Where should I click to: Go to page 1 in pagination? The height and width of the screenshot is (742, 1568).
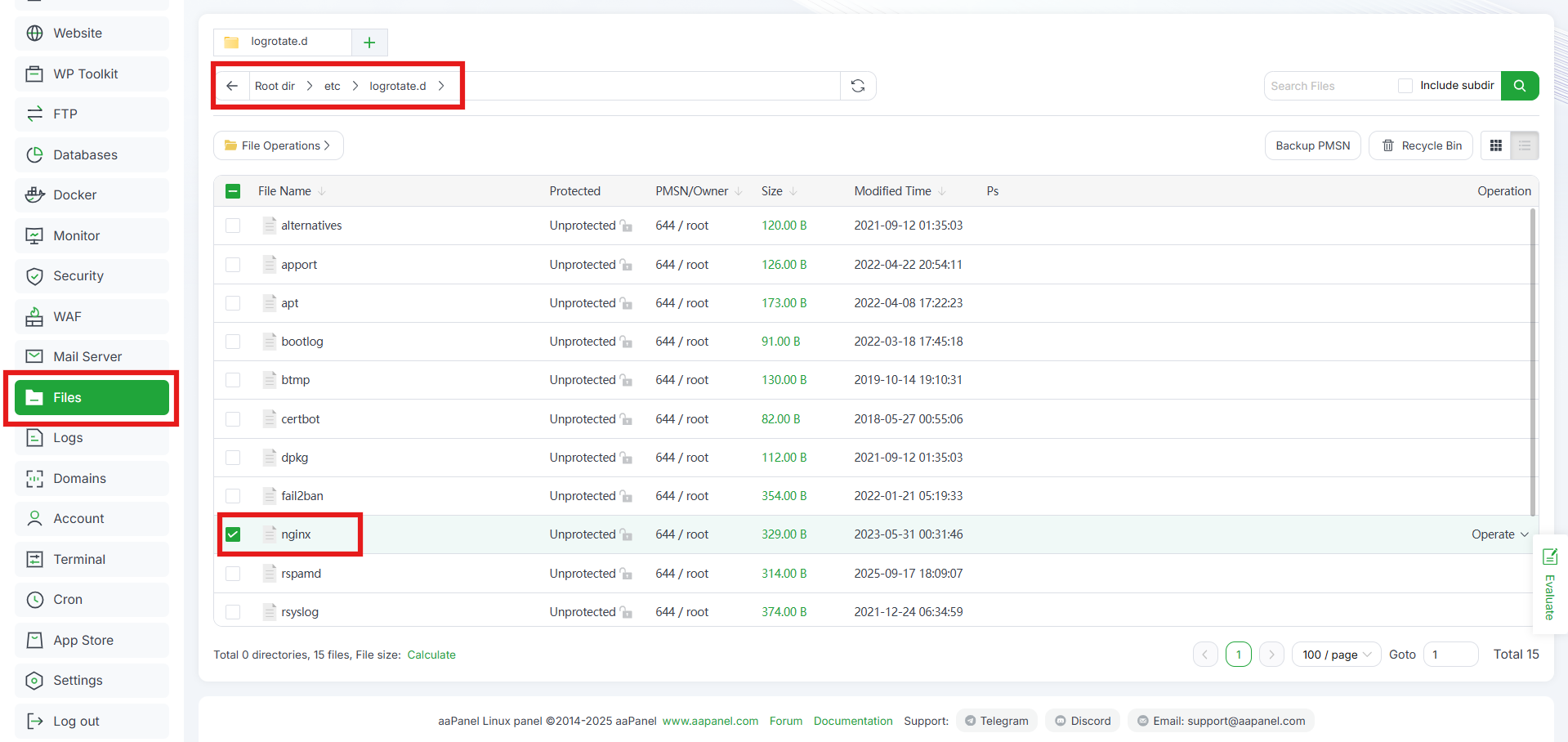(1239, 655)
